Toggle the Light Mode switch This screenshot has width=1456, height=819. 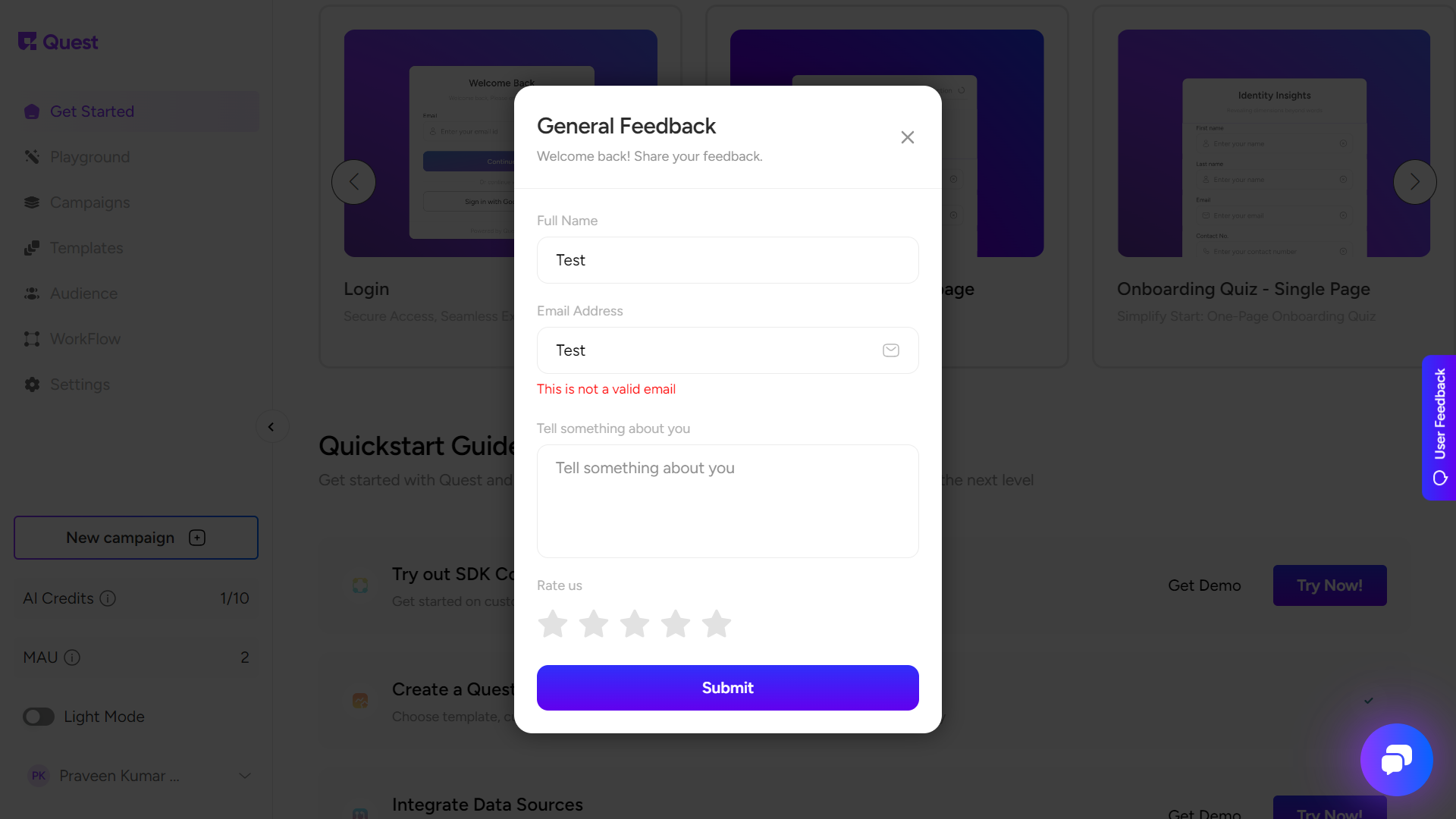click(x=39, y=717)
